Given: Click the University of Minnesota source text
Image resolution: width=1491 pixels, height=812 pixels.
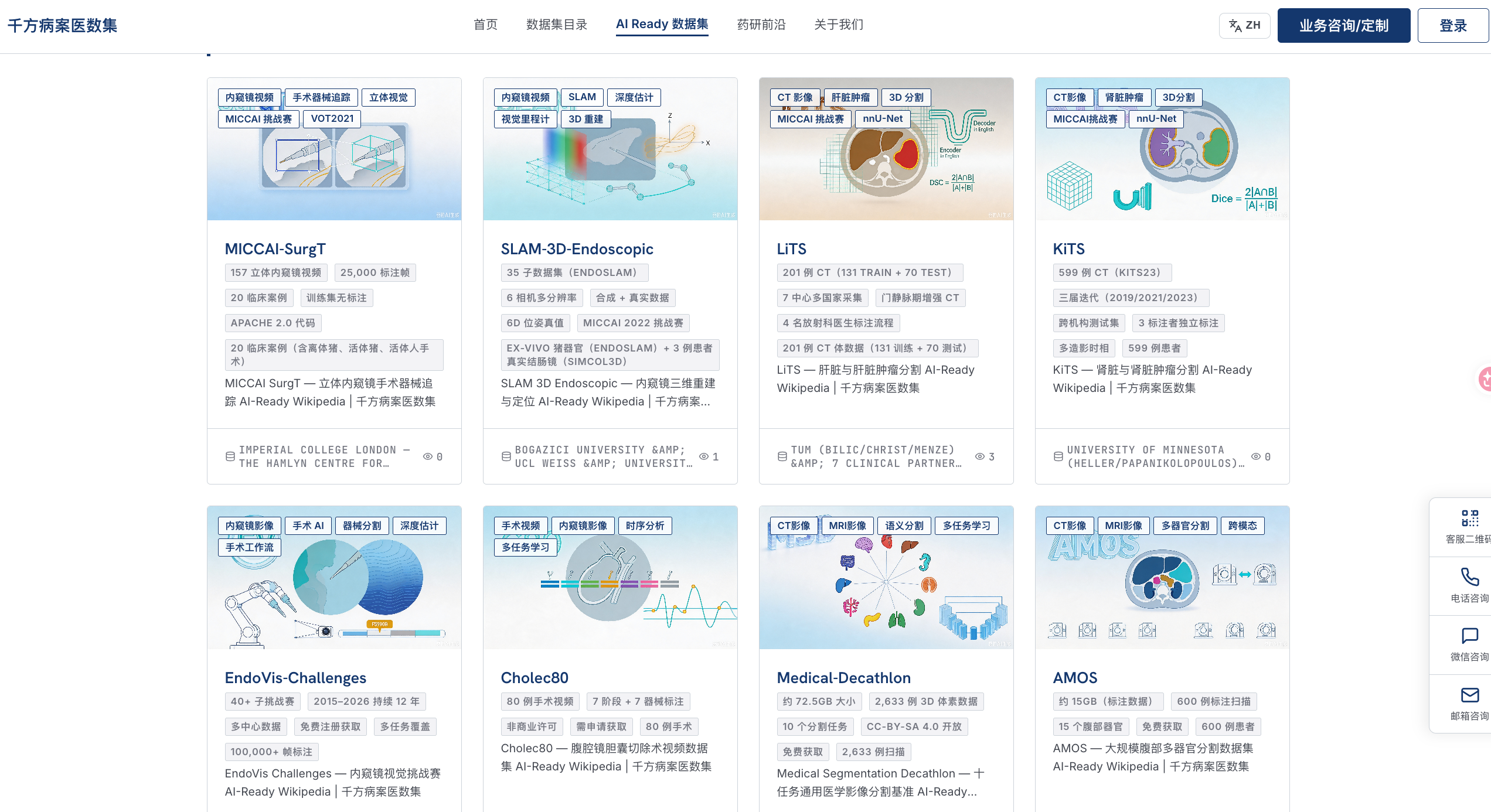Looking at the screenshot, I should (x=1156, y=456).
